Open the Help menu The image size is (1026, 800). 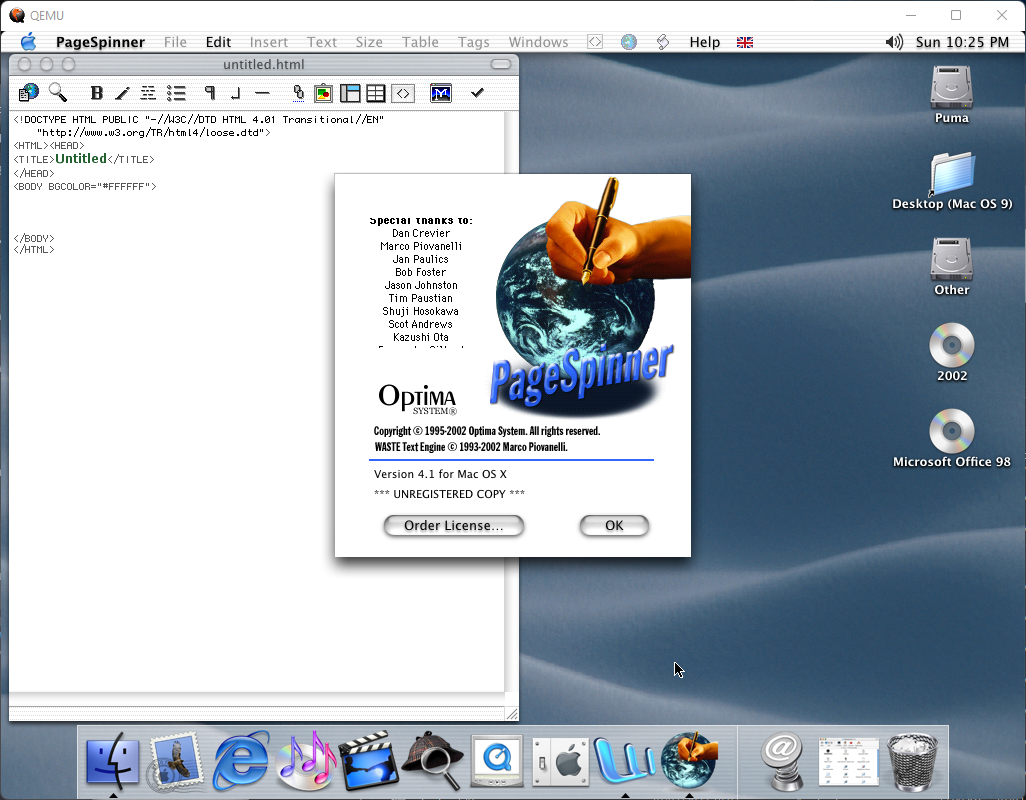click(x=704, y=42)
